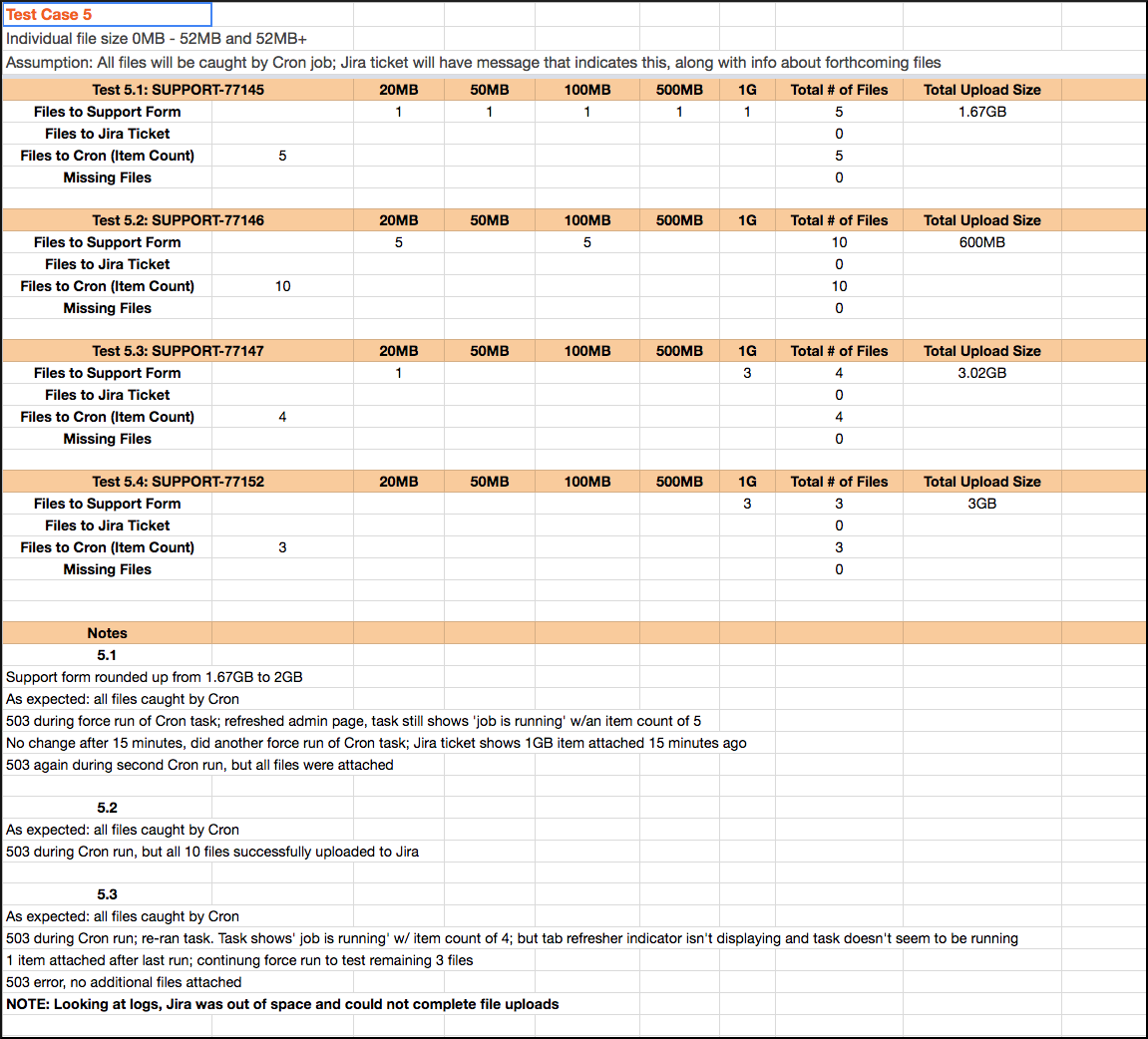The height and width of the screenshot is (1039, 1148).
Task: Click header 'Test 5.4: SUPPORT-77152'
Action: click(x=178, y=482)
